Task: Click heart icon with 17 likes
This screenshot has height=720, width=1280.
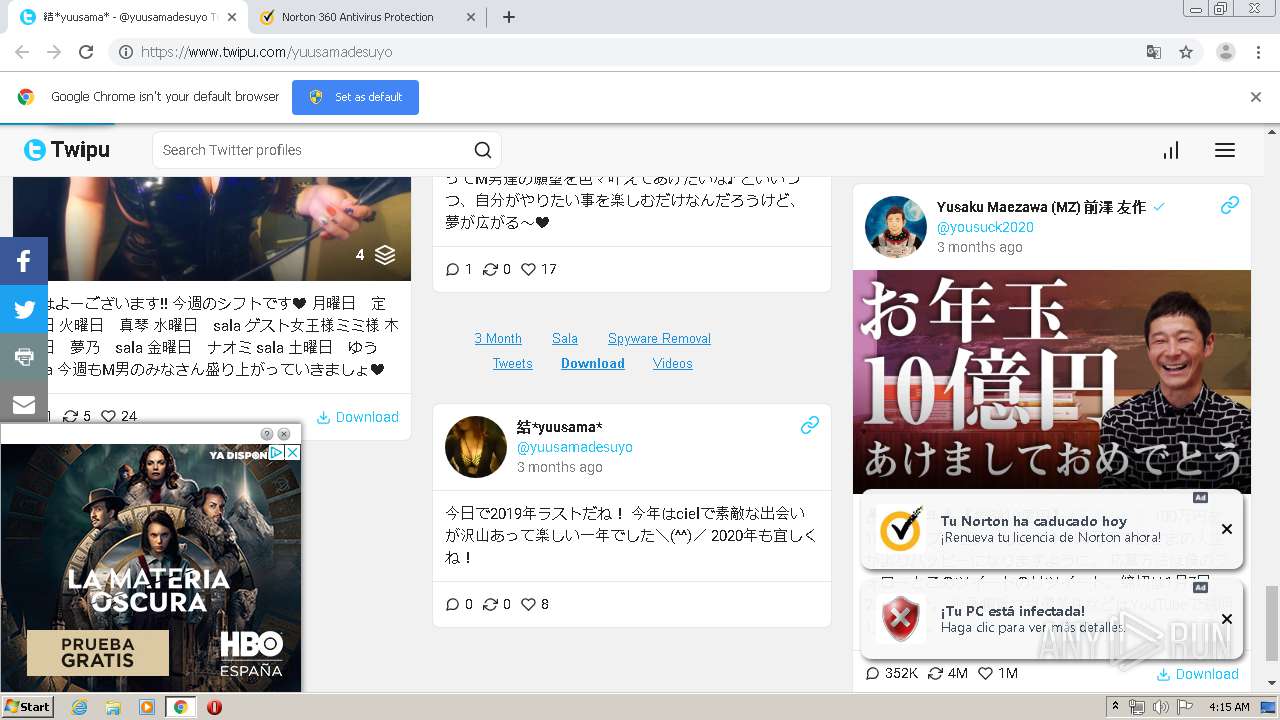Action: tap(529, 269)
